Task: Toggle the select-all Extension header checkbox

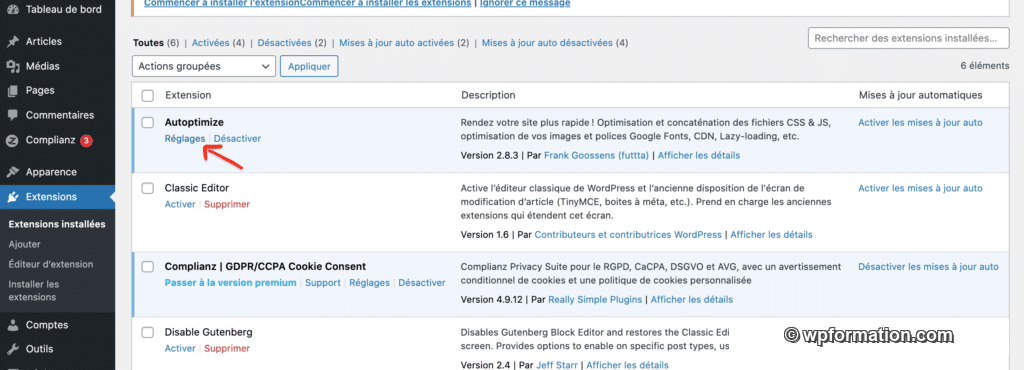Action: (x=148, y=95)
